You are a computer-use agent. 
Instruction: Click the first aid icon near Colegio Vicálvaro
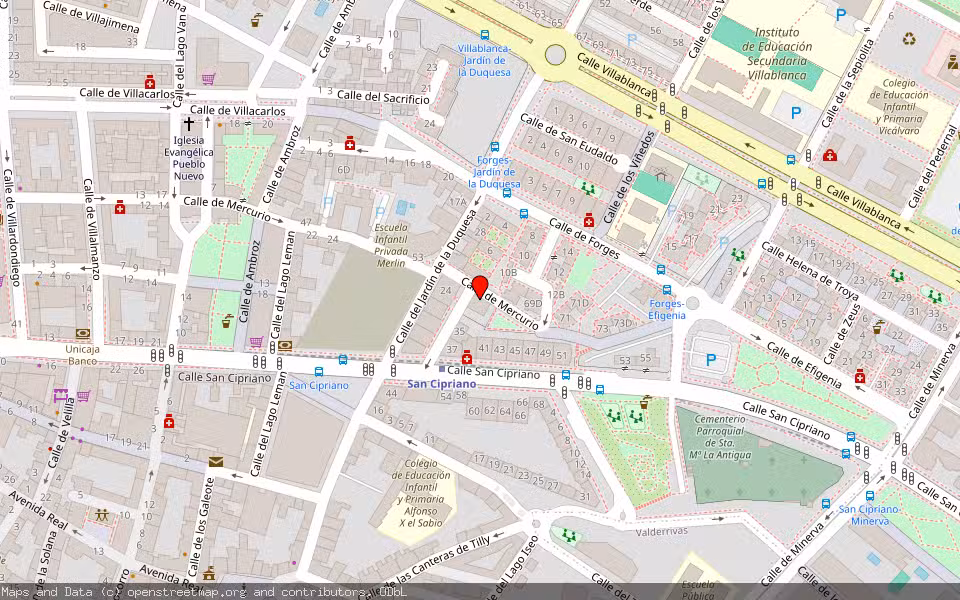pos(830,155)
